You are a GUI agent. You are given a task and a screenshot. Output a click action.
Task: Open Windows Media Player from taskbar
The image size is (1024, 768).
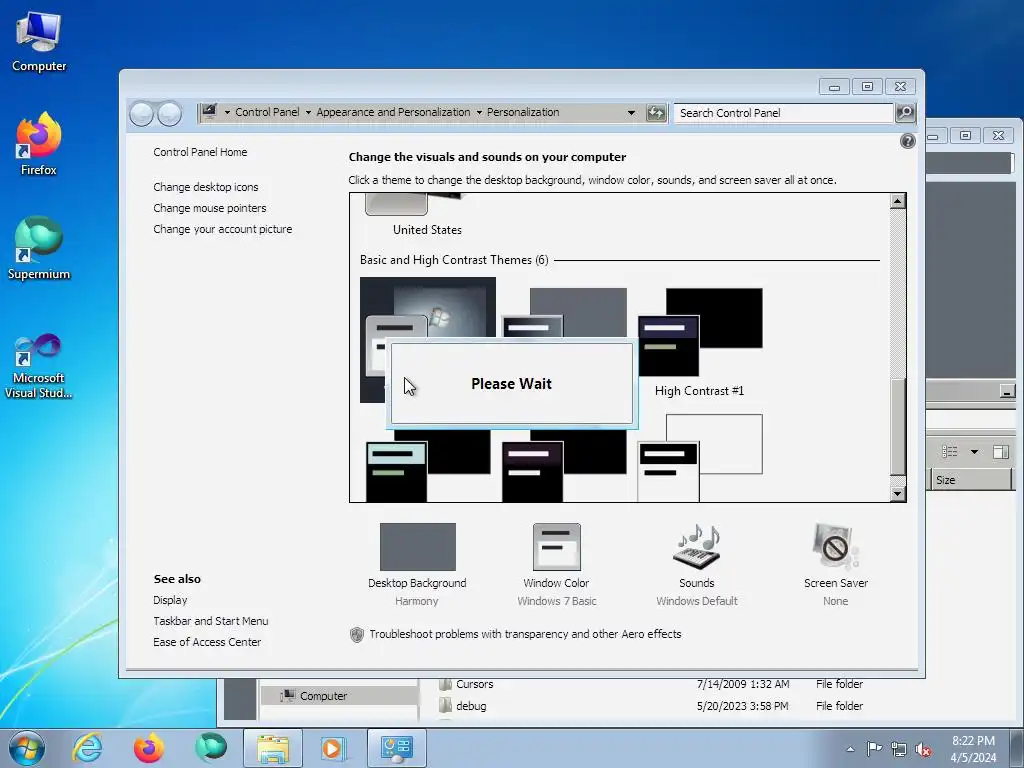click(334, 748)
